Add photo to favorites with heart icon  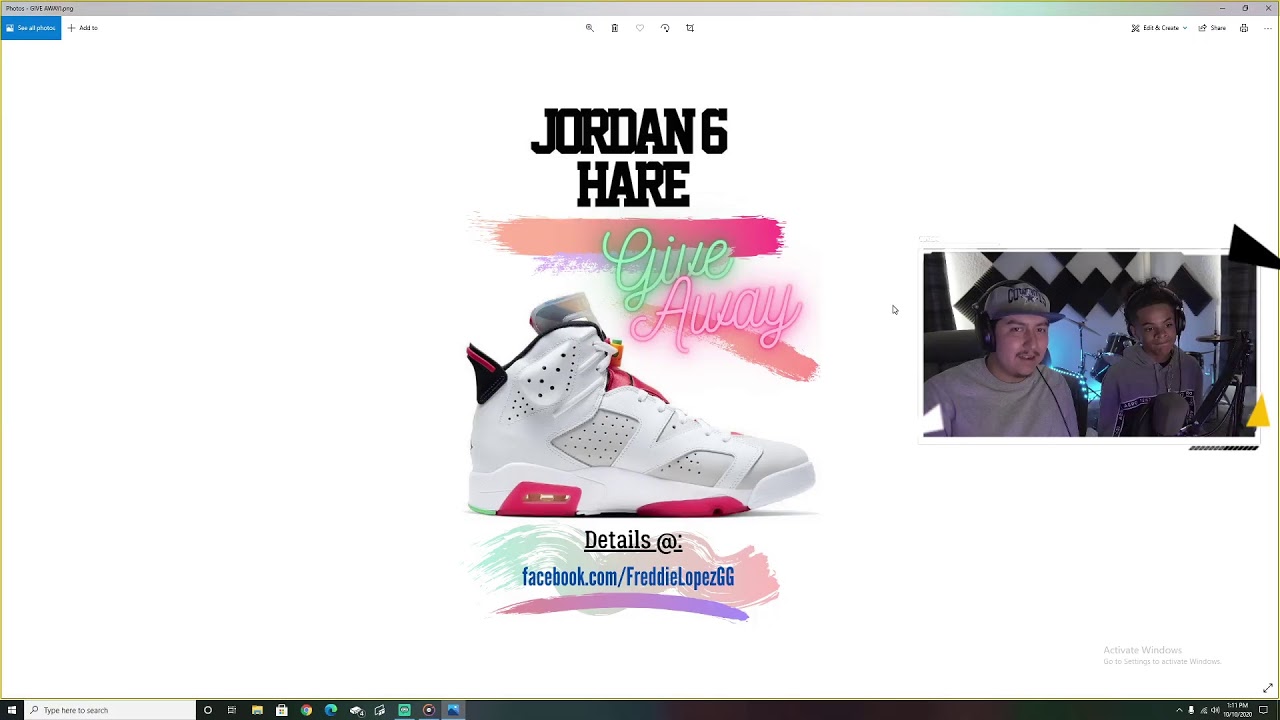(640, 28)
